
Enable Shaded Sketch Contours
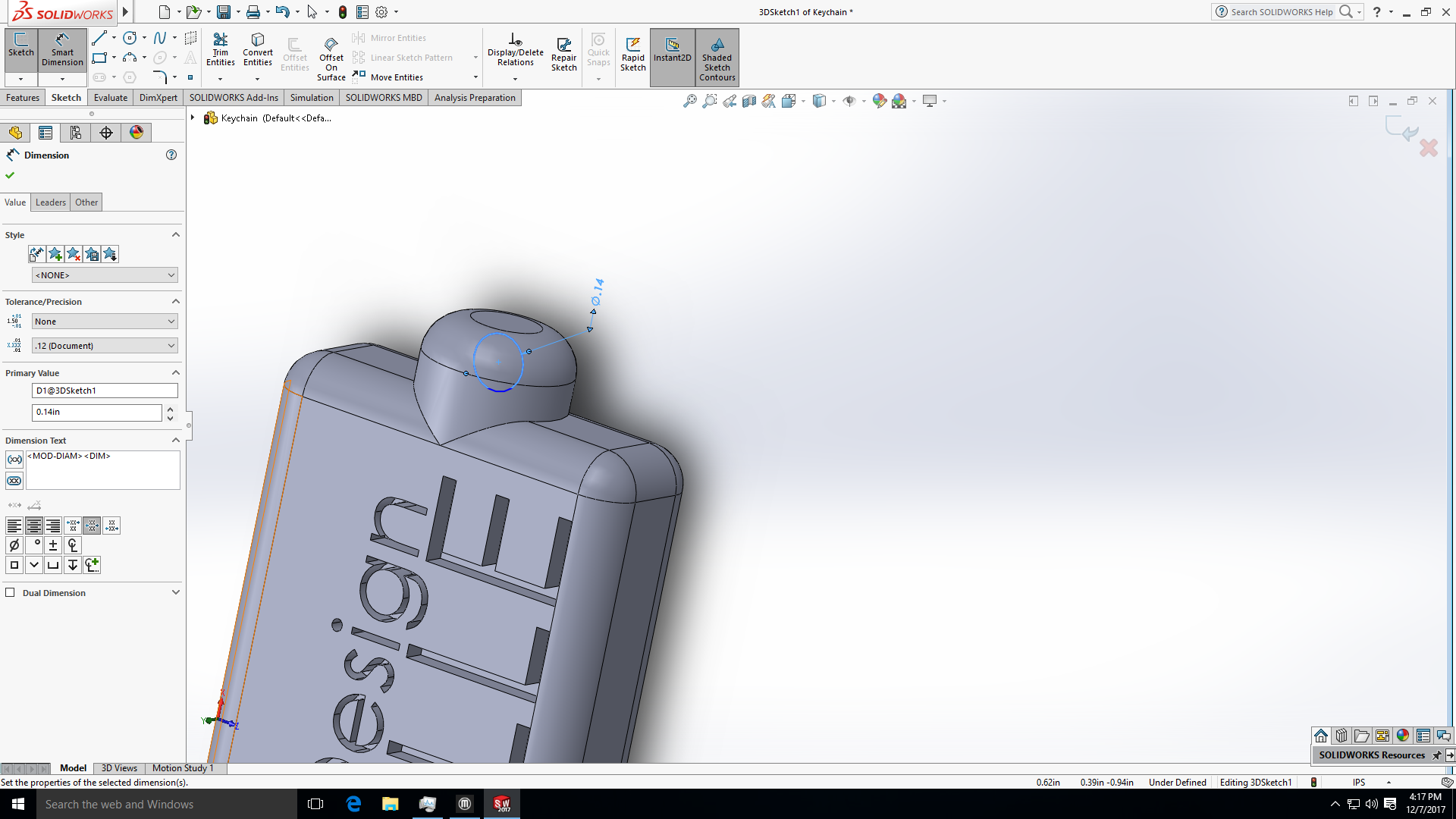tap(717, 57)
